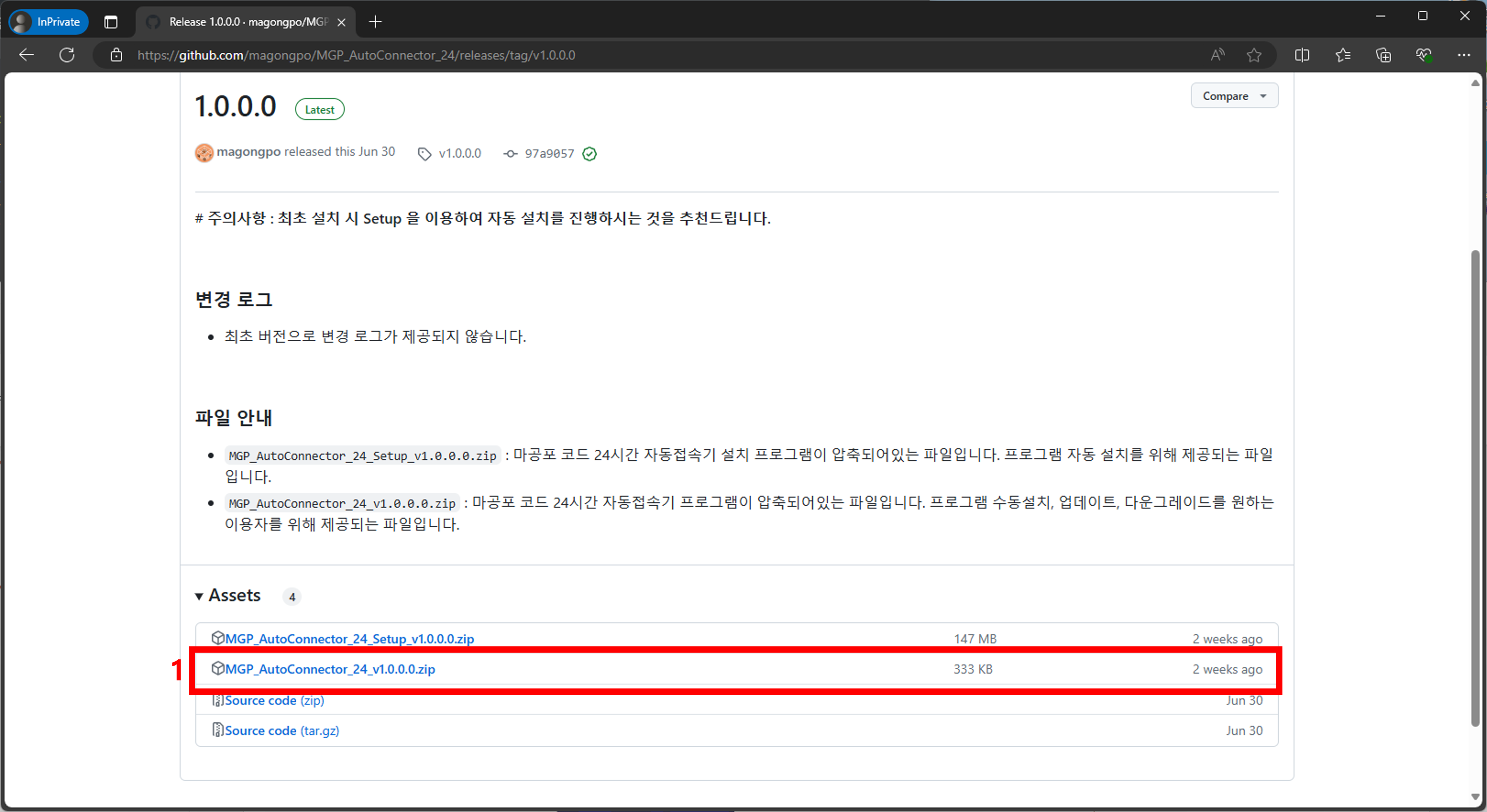Refresh the current page
This screenshot has height=812, width=1487.
[x=67, y=55]
